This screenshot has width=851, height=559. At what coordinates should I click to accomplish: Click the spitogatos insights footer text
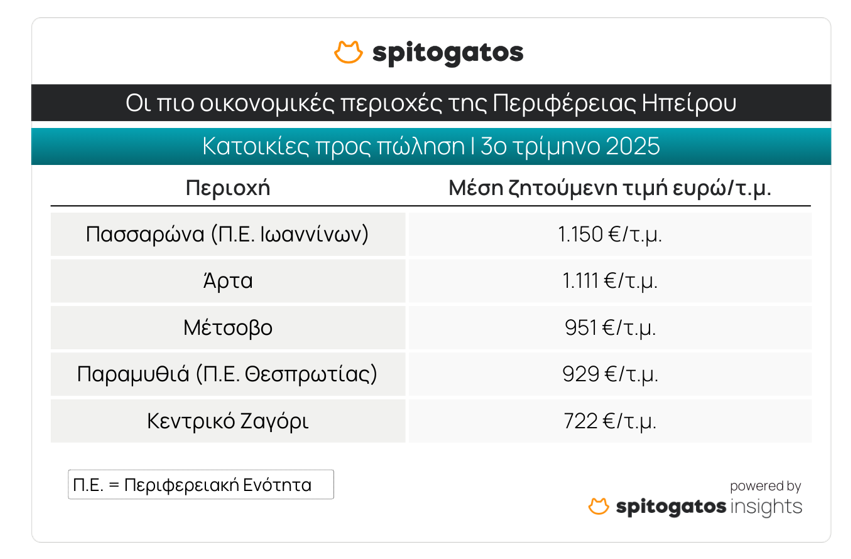708,507
